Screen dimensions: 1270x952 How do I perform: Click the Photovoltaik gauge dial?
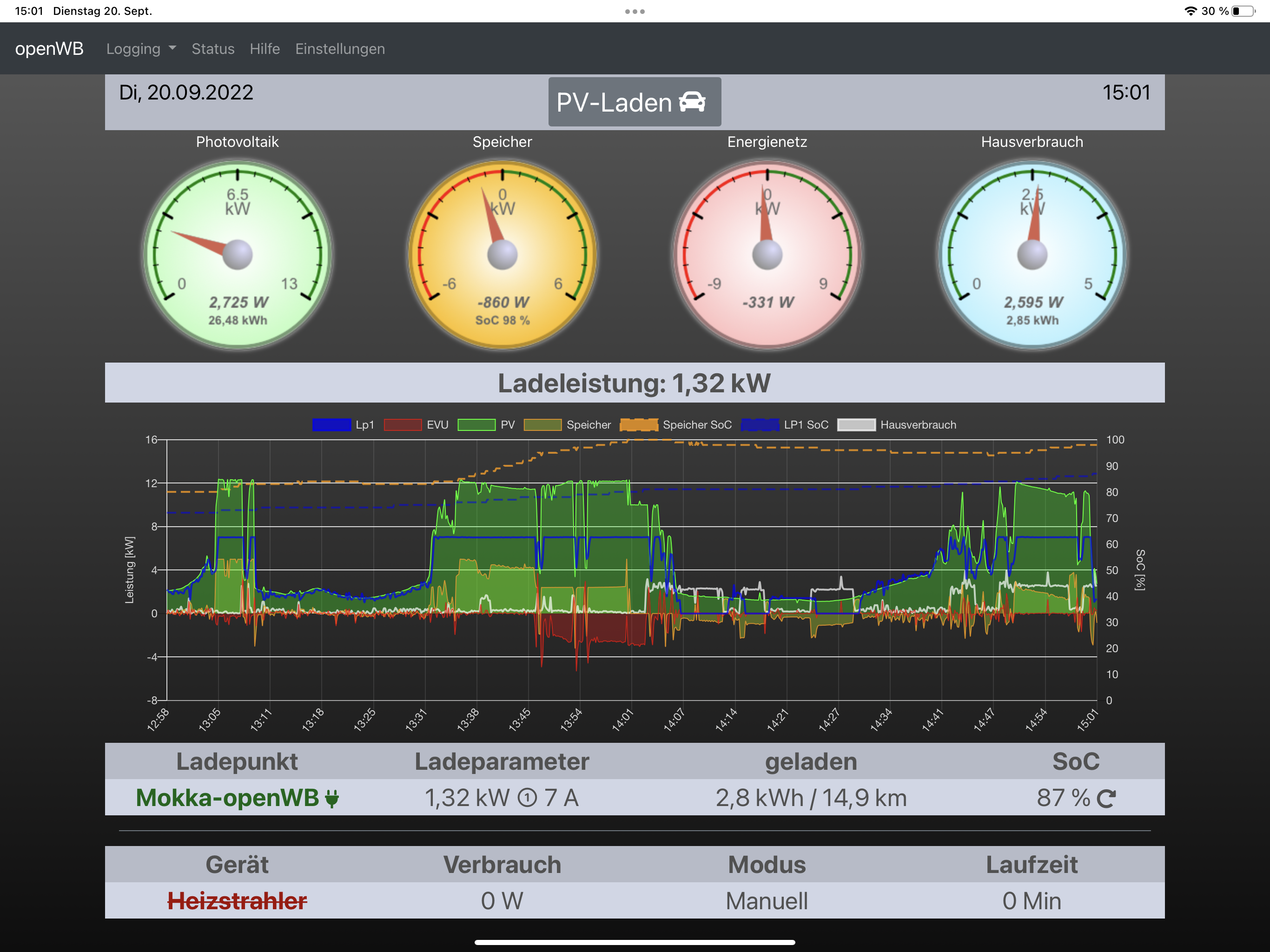(237, 254)
